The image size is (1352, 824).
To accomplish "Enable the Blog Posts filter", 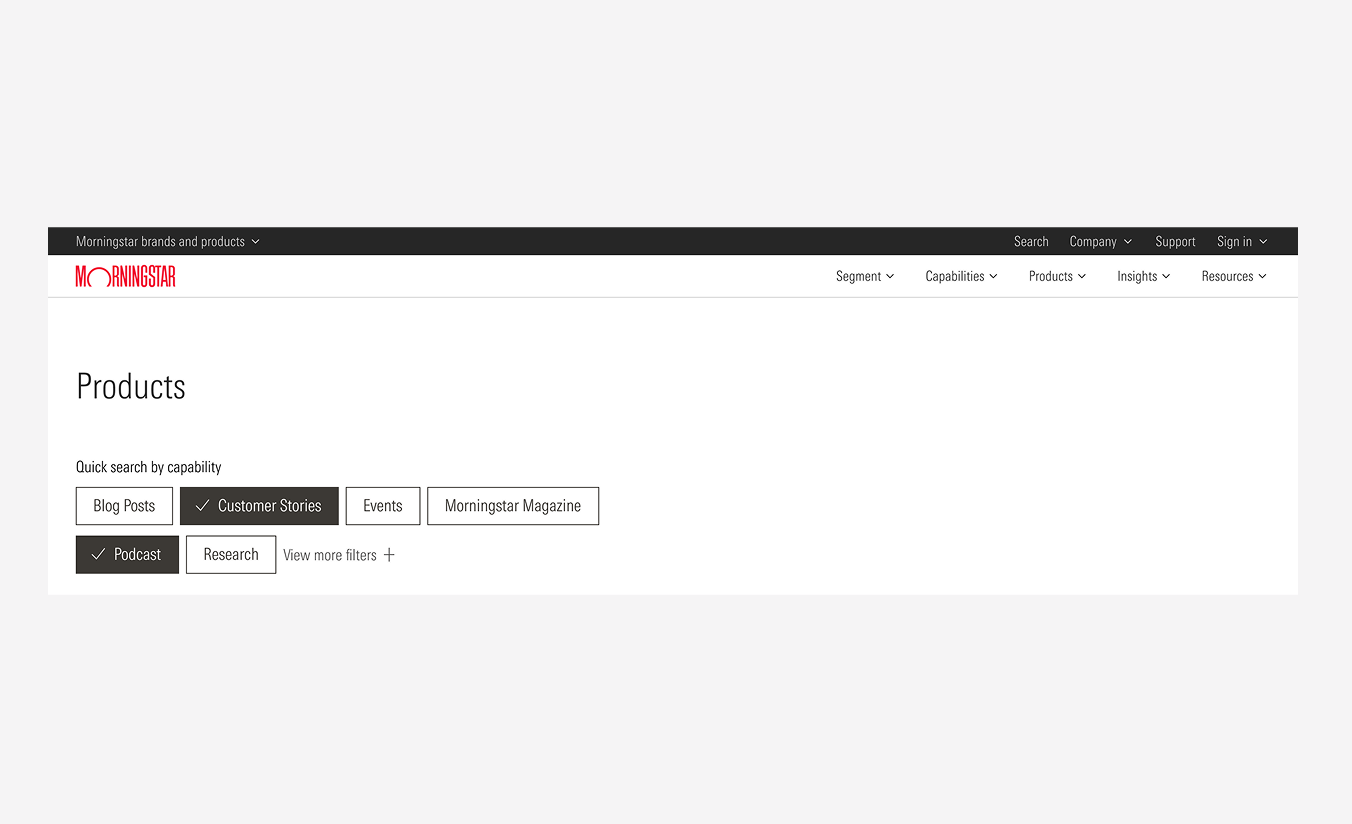I will coord(124,506).
